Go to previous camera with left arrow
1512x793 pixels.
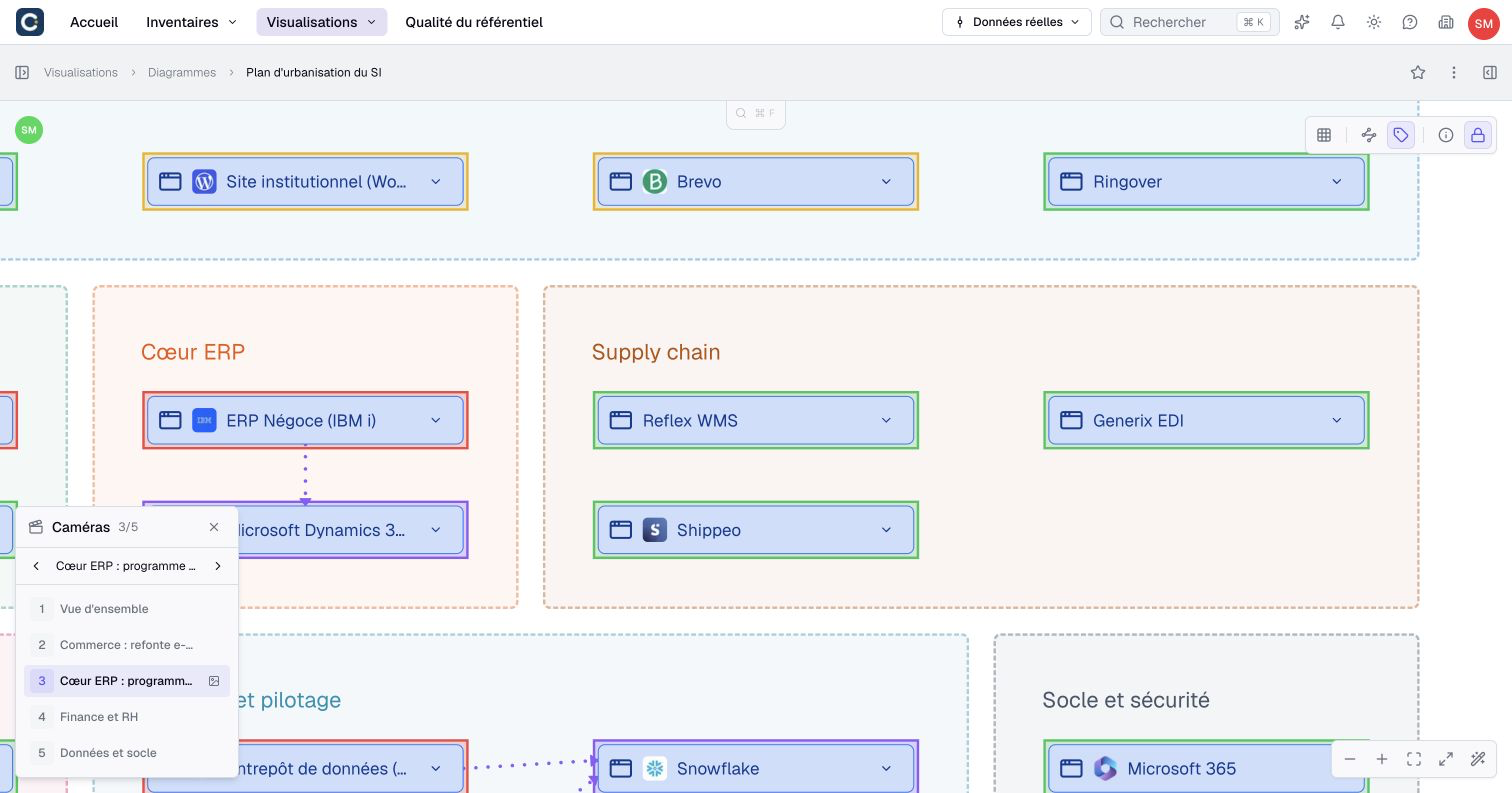click(x=36, y=566)
